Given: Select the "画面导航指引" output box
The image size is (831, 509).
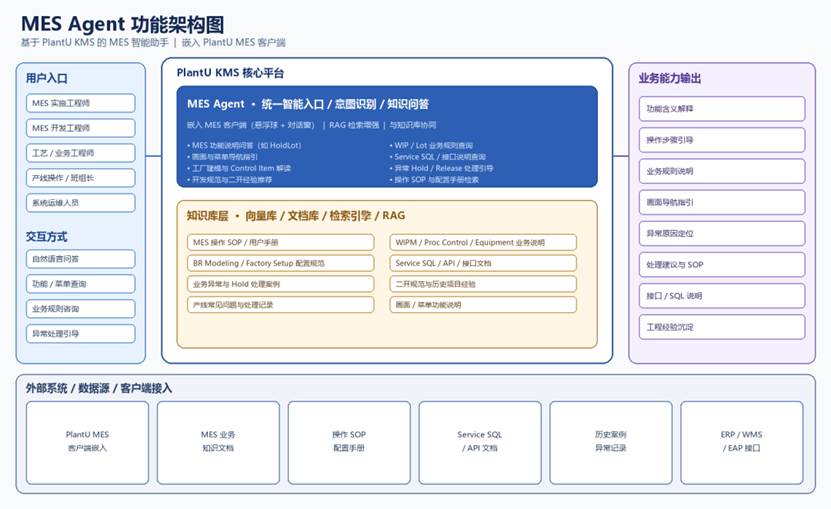Looking at the screenshot, I should 722,202.
